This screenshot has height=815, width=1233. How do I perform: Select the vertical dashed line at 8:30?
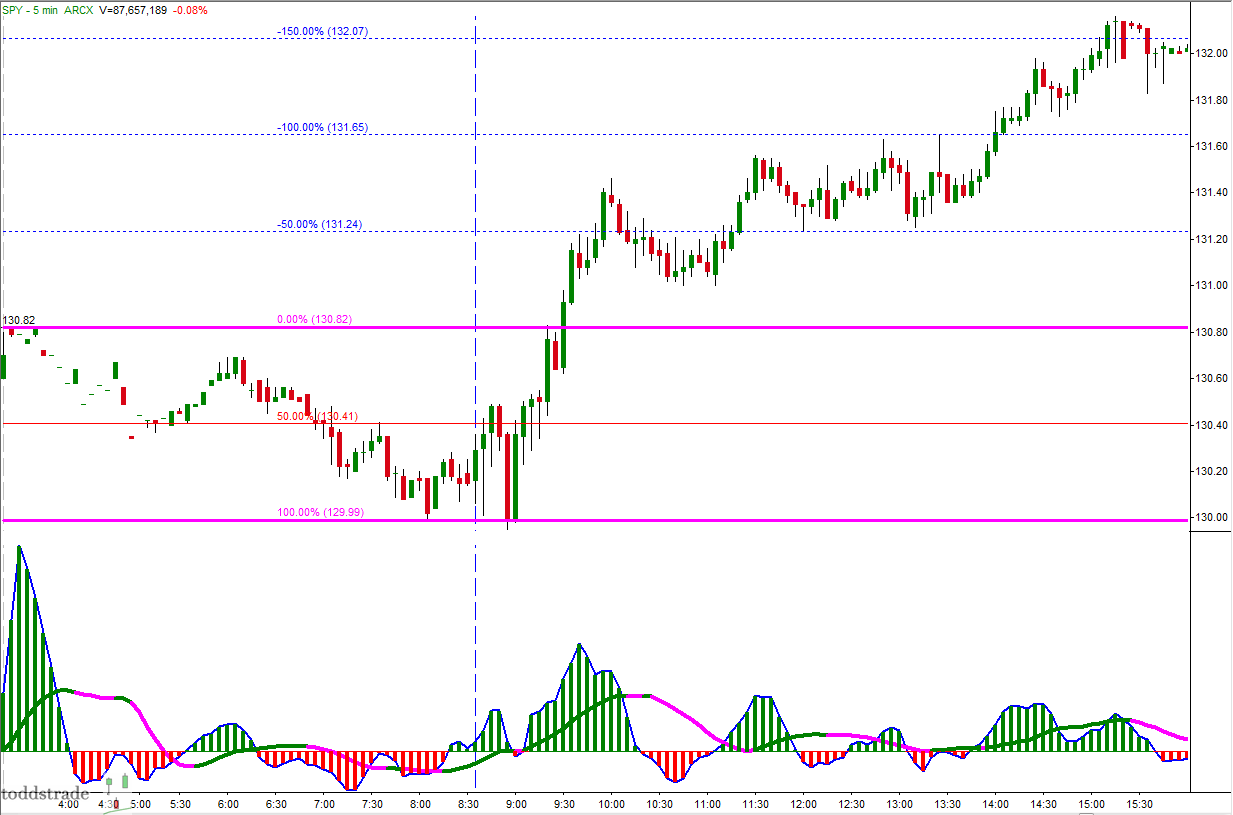(475, 300)
